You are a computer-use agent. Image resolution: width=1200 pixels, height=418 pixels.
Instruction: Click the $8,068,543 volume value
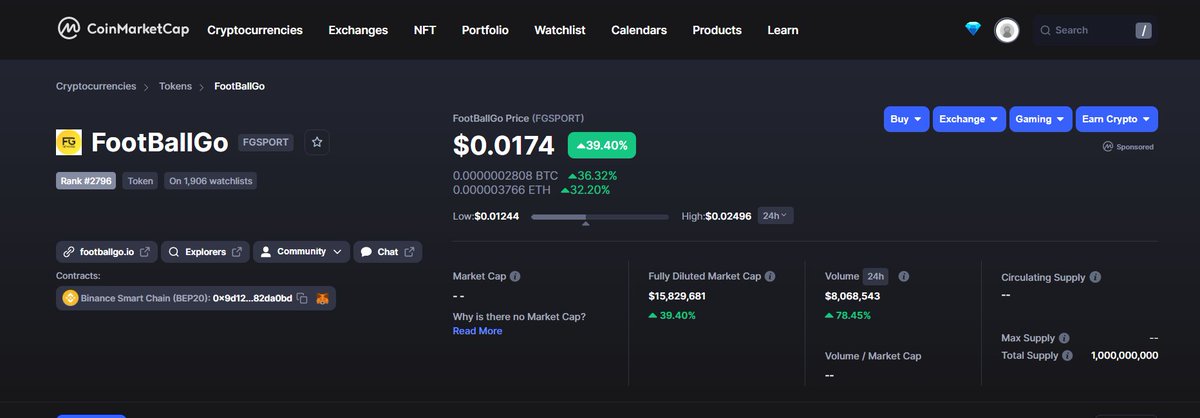coord(853,296)
